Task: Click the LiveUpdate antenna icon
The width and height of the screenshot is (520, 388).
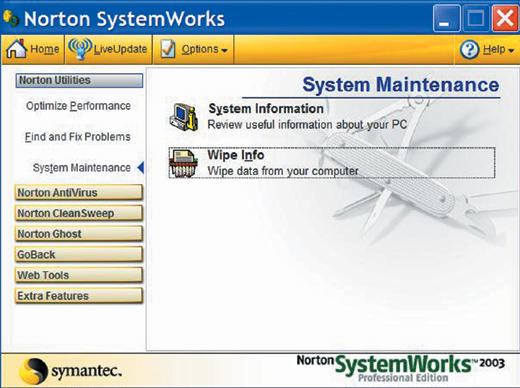Action: [80, 49]
